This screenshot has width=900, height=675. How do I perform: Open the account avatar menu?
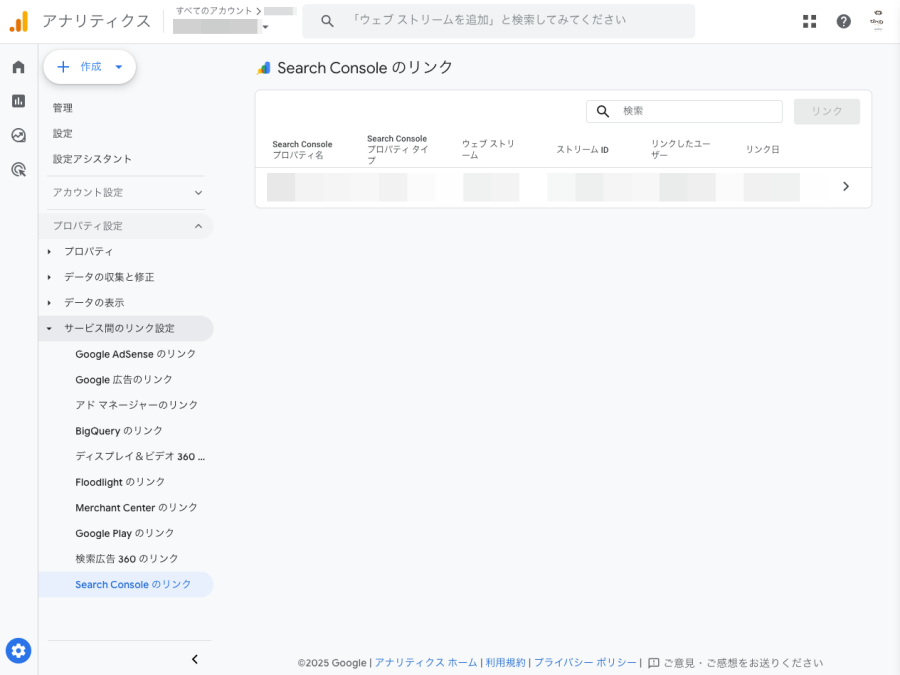[876, 21]
